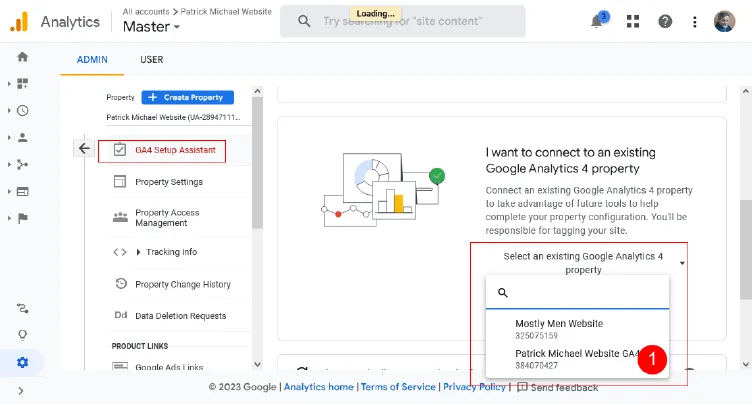752x405 pixels.
Task: Click main panel scrollbar up arrow
Action: click(746, 91)
